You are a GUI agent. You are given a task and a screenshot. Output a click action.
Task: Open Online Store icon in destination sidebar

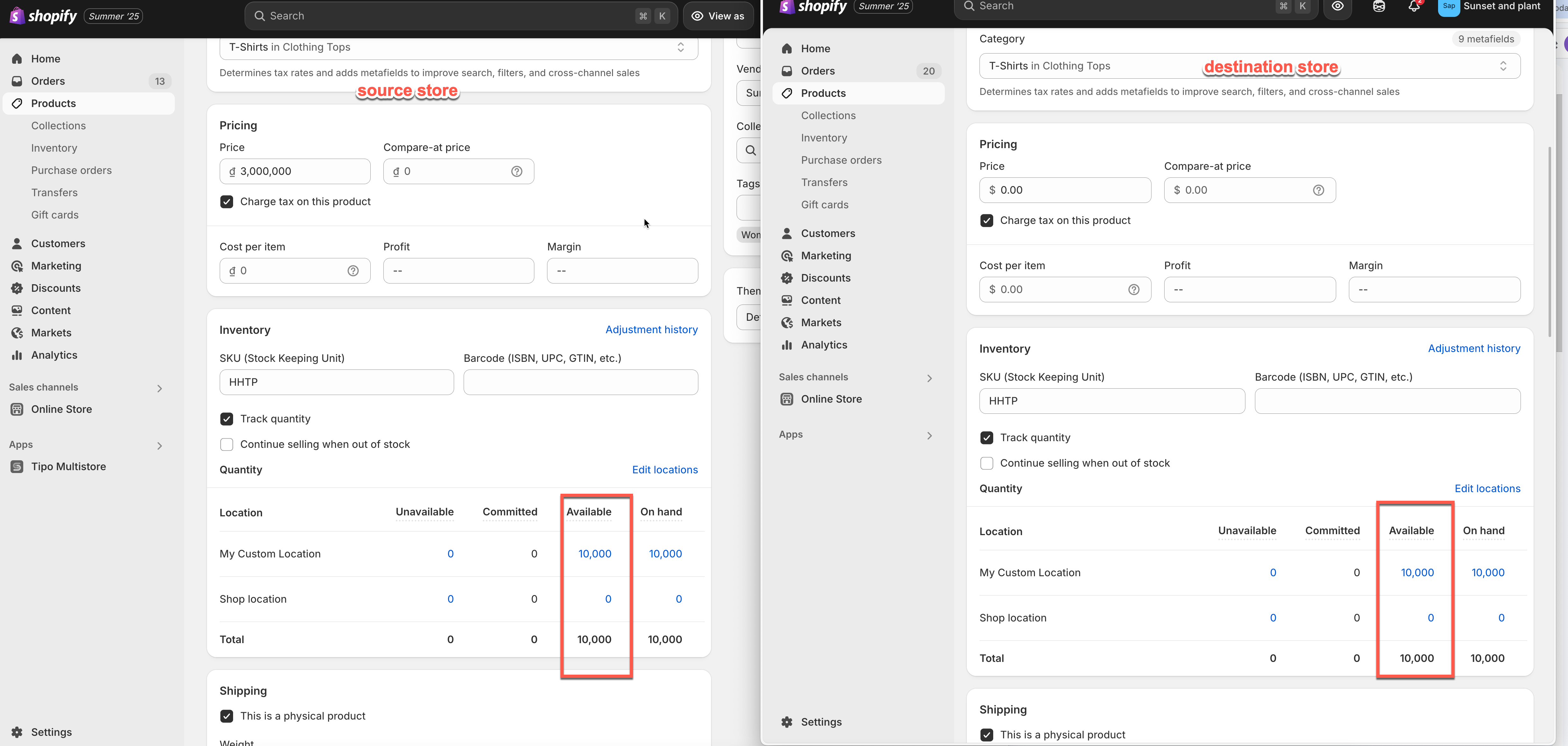787,399
